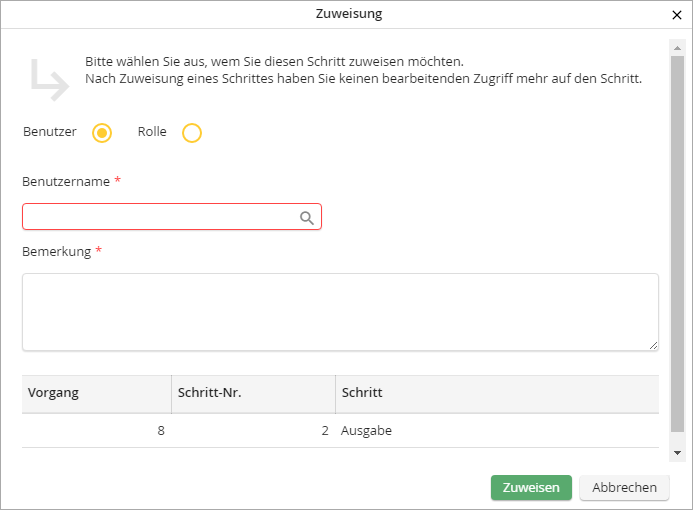
Task: Close the Zuweisung dialog with X
Action: coord(677,15)
